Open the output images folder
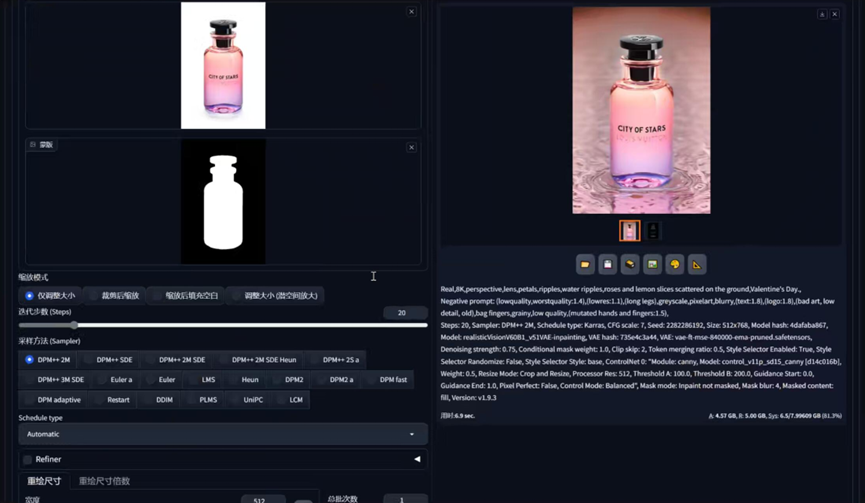Image resolution: width=865 pixels, height=503 pixels. tap(585, 264)
